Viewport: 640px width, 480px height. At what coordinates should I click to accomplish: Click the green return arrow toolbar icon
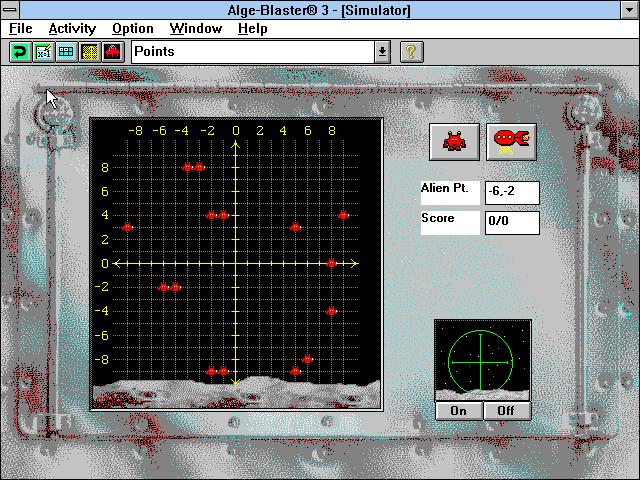tap(20, 52)
